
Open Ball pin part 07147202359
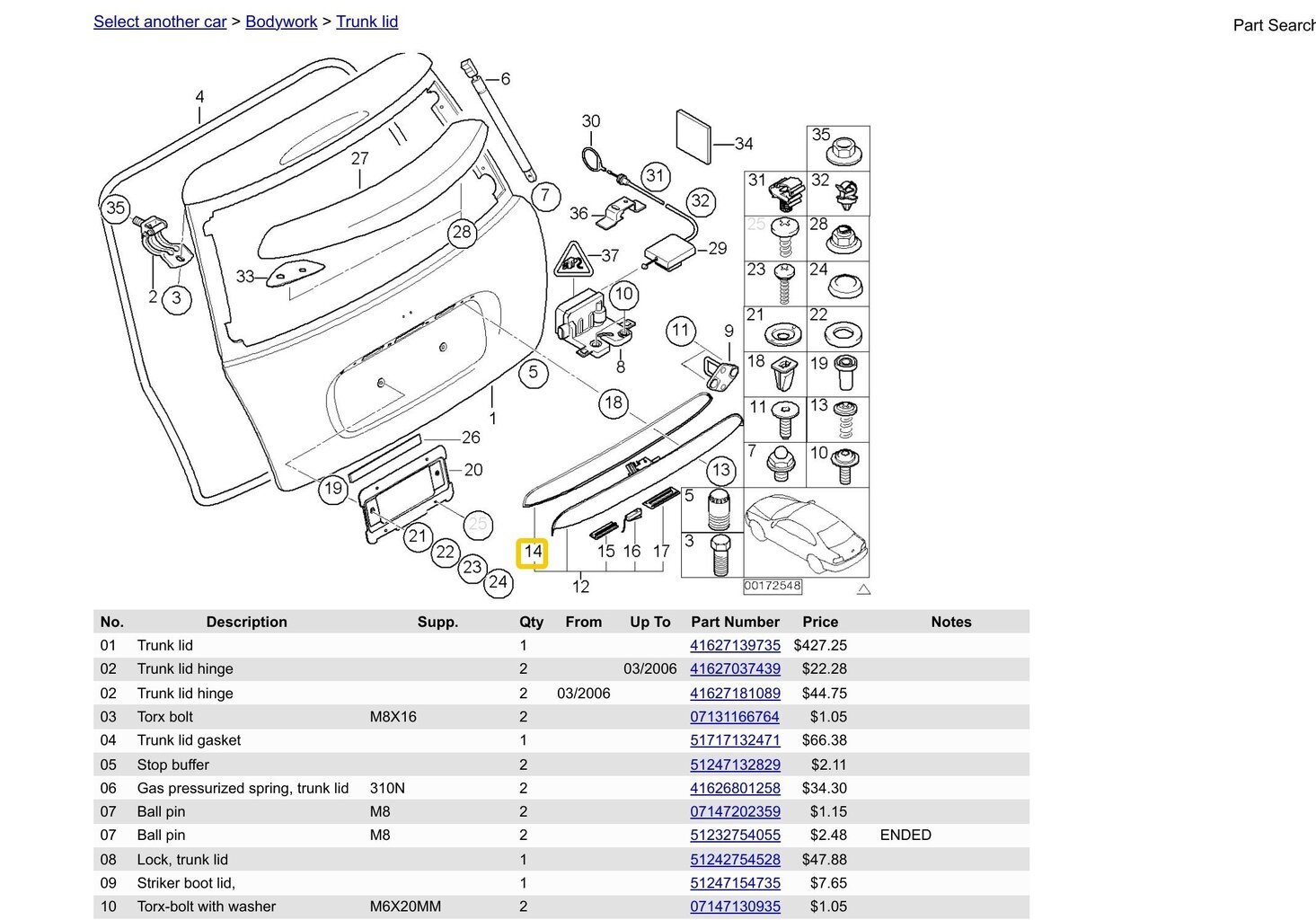pyautogui.click(x=735, y=811)
